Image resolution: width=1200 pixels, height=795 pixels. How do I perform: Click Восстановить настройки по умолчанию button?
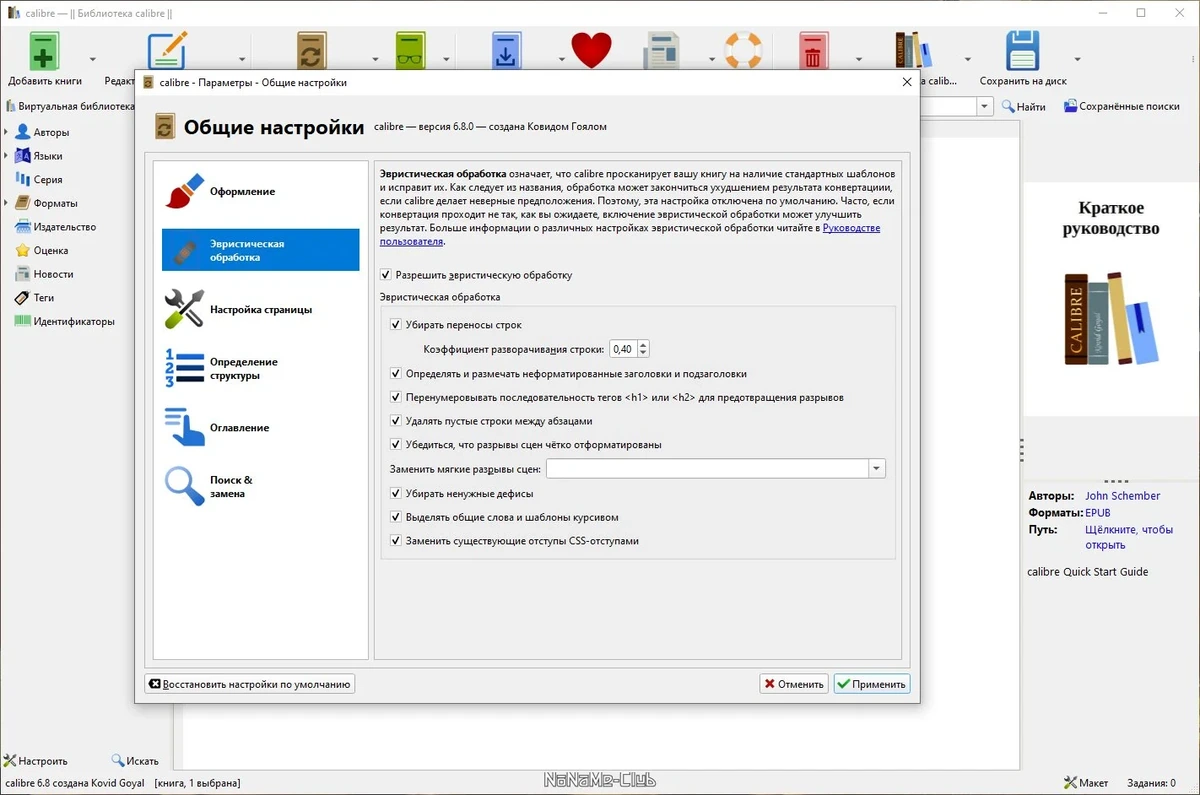250,684
